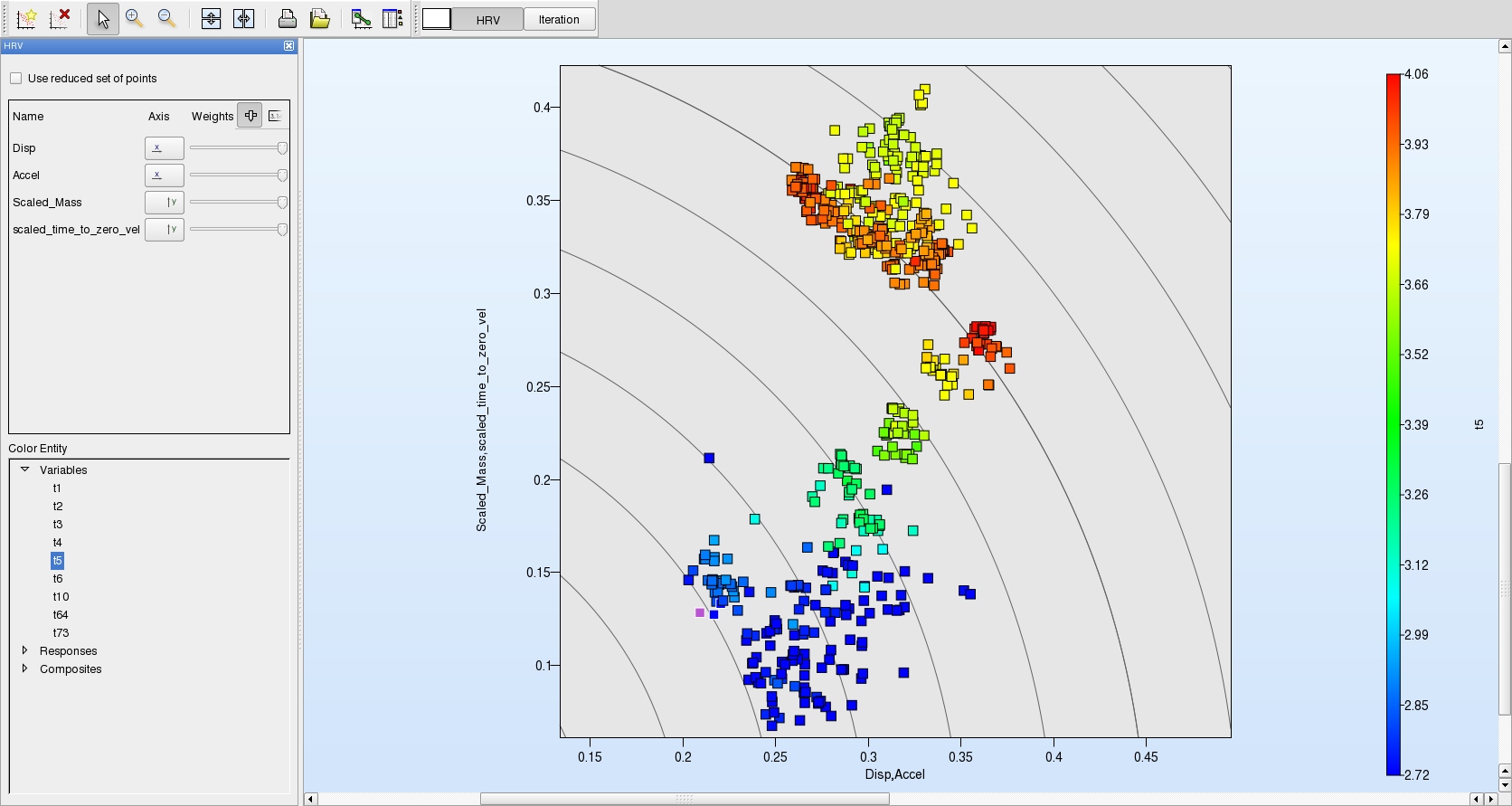Select the highlighted t5 variable
The image size is (1512, 806).
[x=57, y=561]
